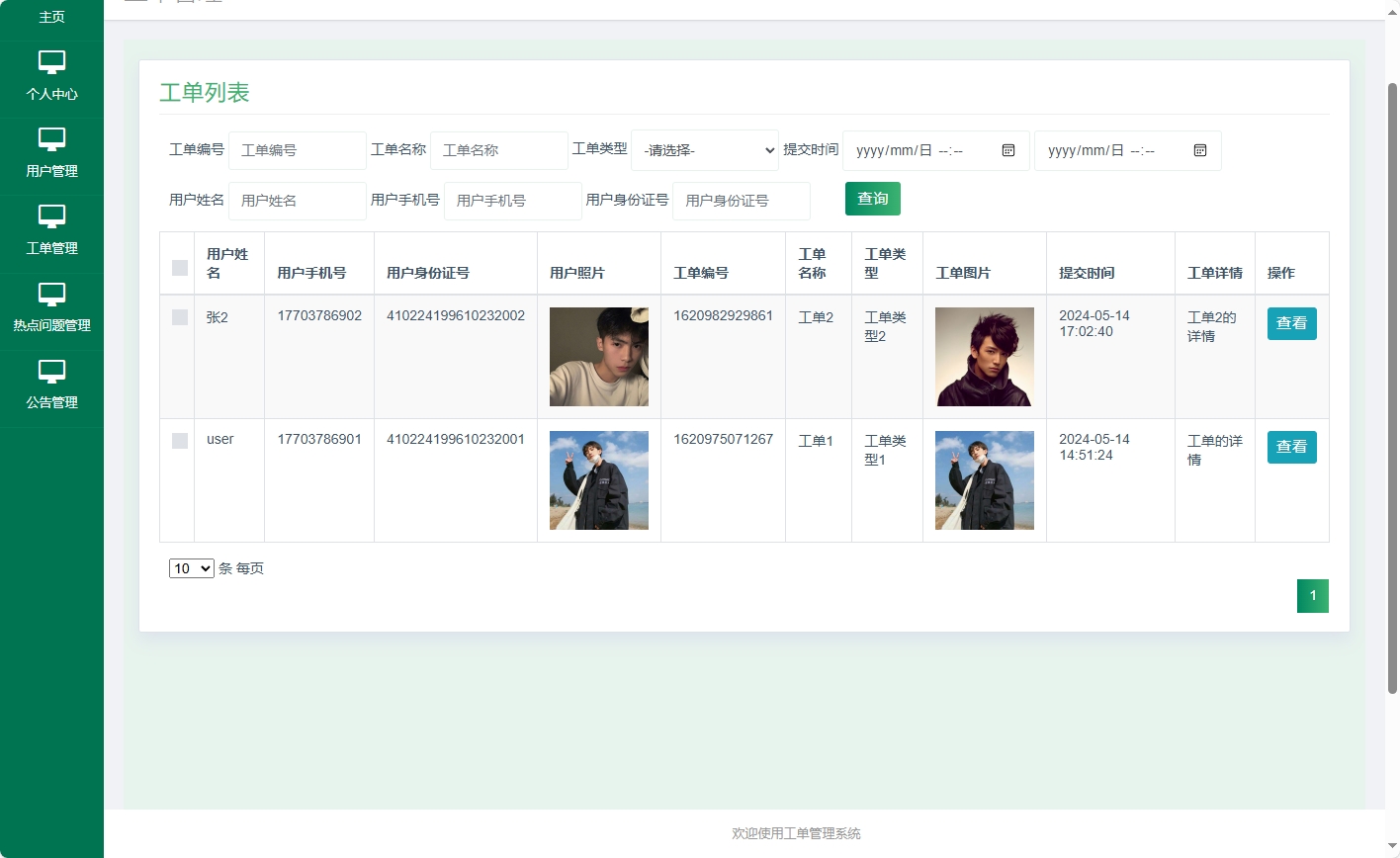Select 主页 in the sidebar menu
The height and width of the screenshot is (858, 1400).
[x=51, y=17]
